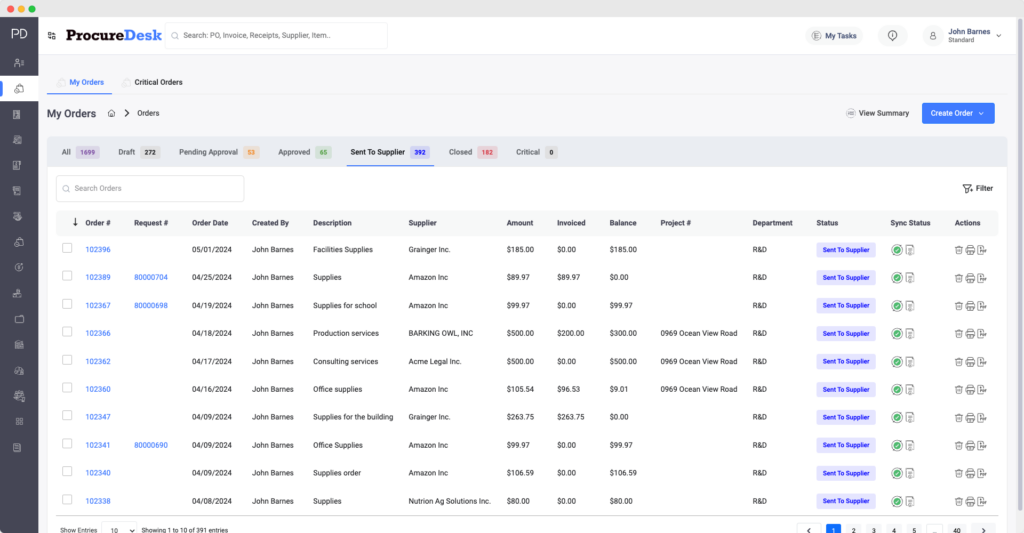Click export document icon for order 102341
The width and height of the screenshot is (1024, 533).
tap(982, 445)
